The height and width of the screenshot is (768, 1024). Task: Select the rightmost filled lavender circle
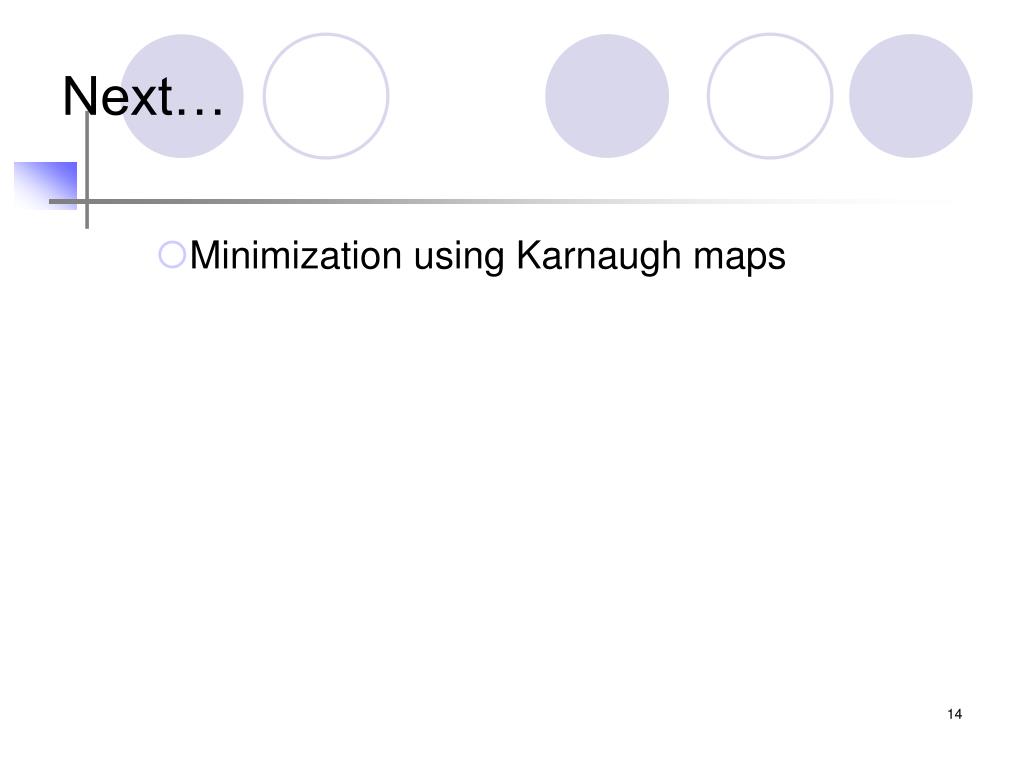[910, 96]
